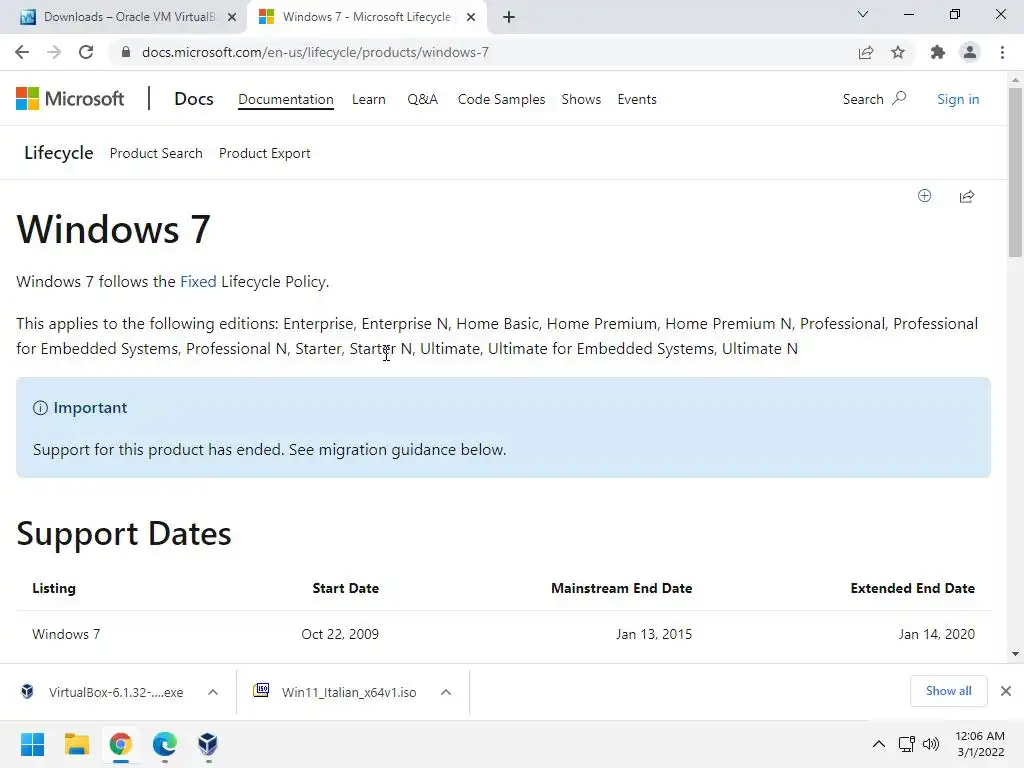Screen dimensions: 1024x768
Task: Expand Win11 ISO download options chevron
Action: point(446,692)
